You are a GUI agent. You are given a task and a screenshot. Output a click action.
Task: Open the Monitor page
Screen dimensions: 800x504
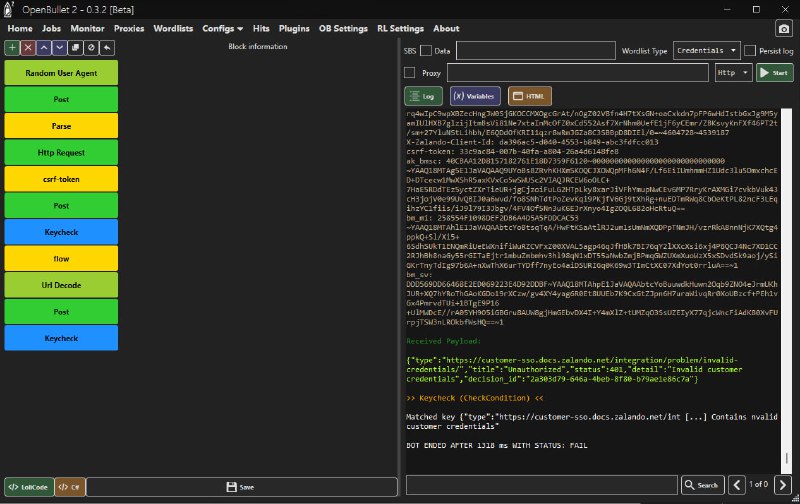click(87, 29)
